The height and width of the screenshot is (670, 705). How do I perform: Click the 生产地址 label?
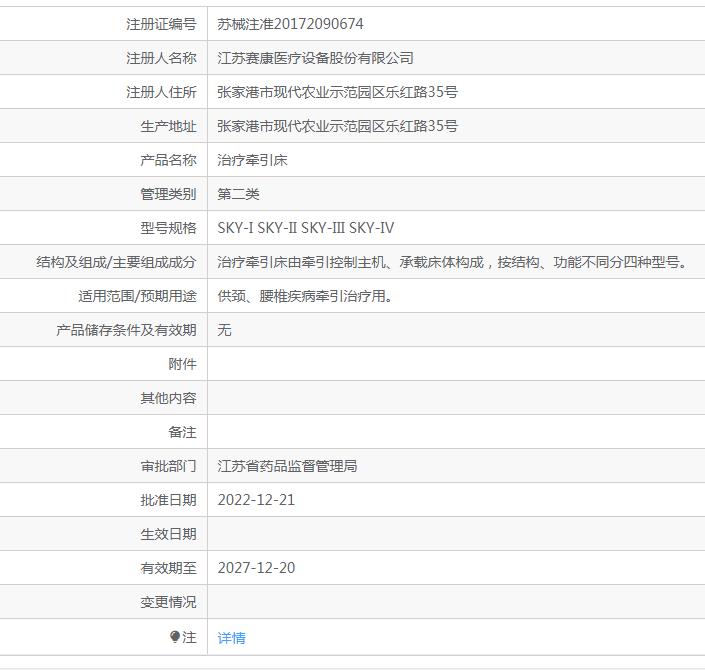(169, 126)
